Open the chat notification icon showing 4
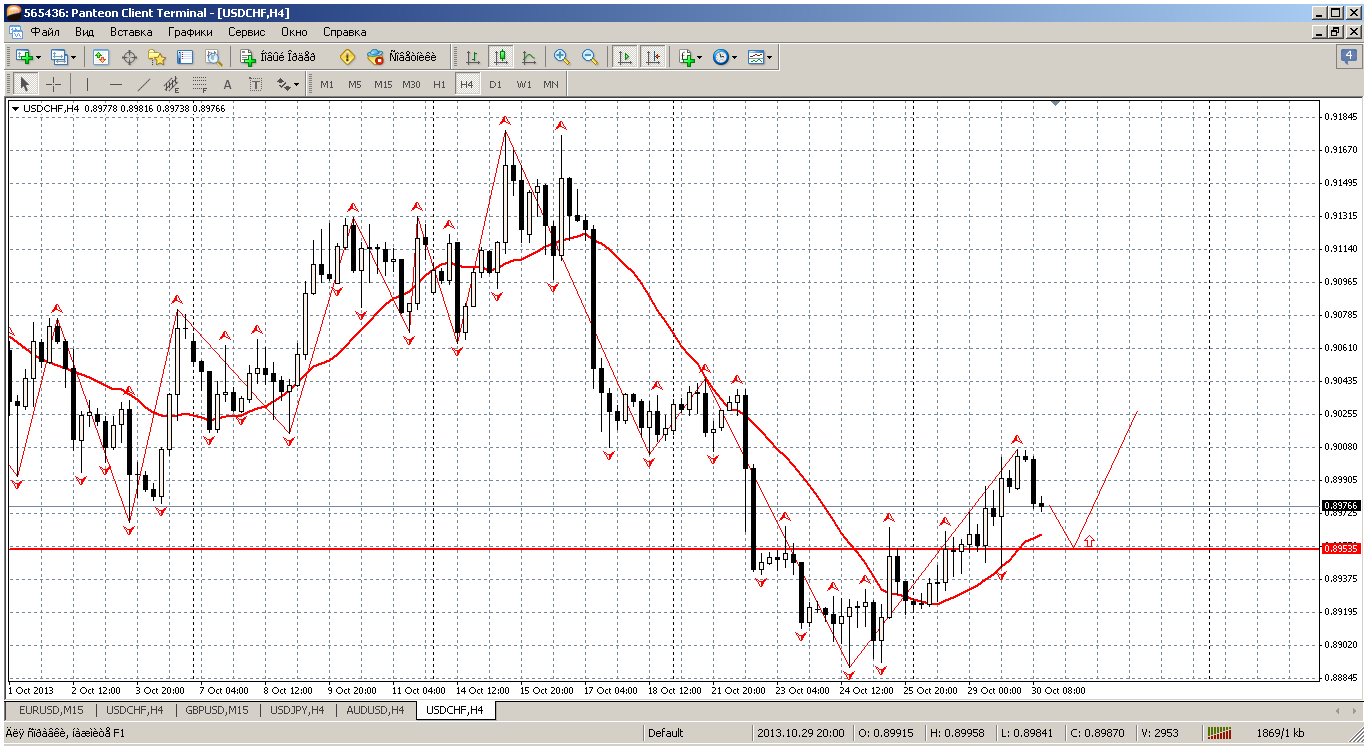This screenshot has height=746, width=1368. [1349, 57]
